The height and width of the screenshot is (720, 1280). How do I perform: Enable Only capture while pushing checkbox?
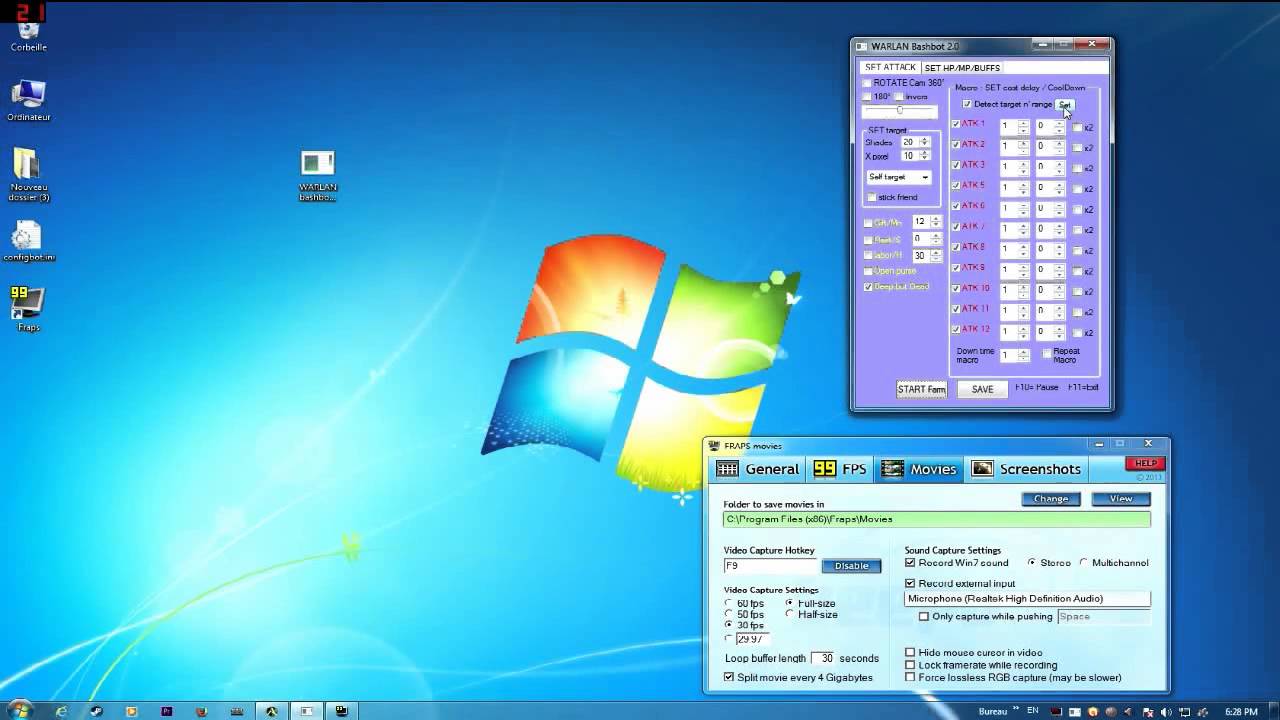[924, 617]
